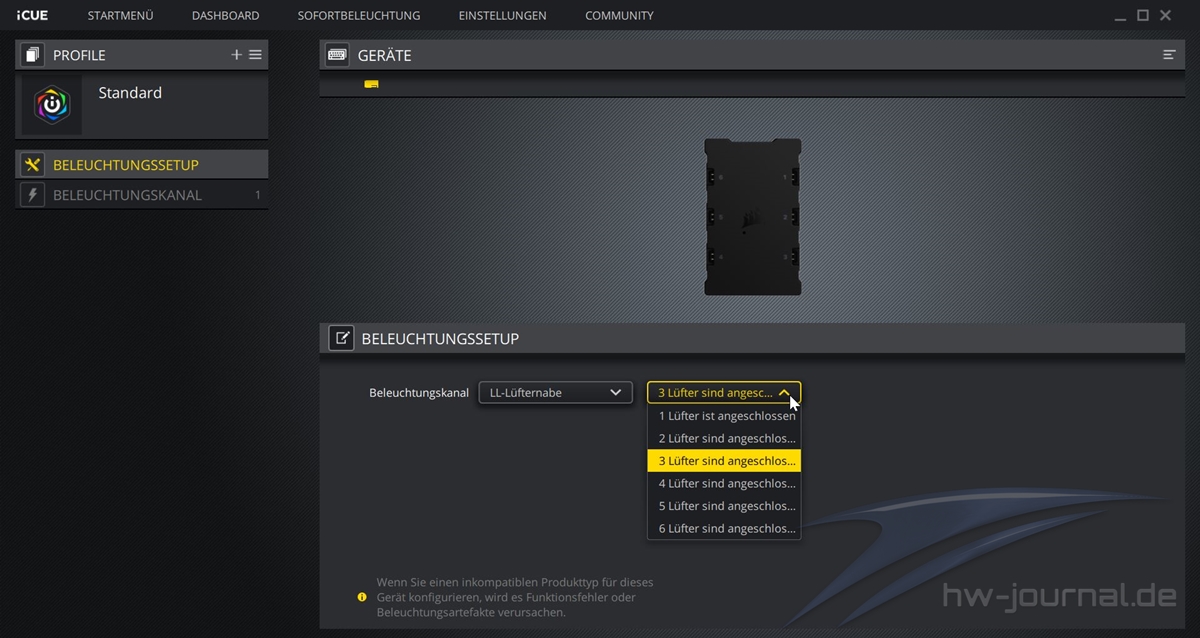Open the COMMUNITY menu
Screen dimensions: 1200x638
[619, 15]
